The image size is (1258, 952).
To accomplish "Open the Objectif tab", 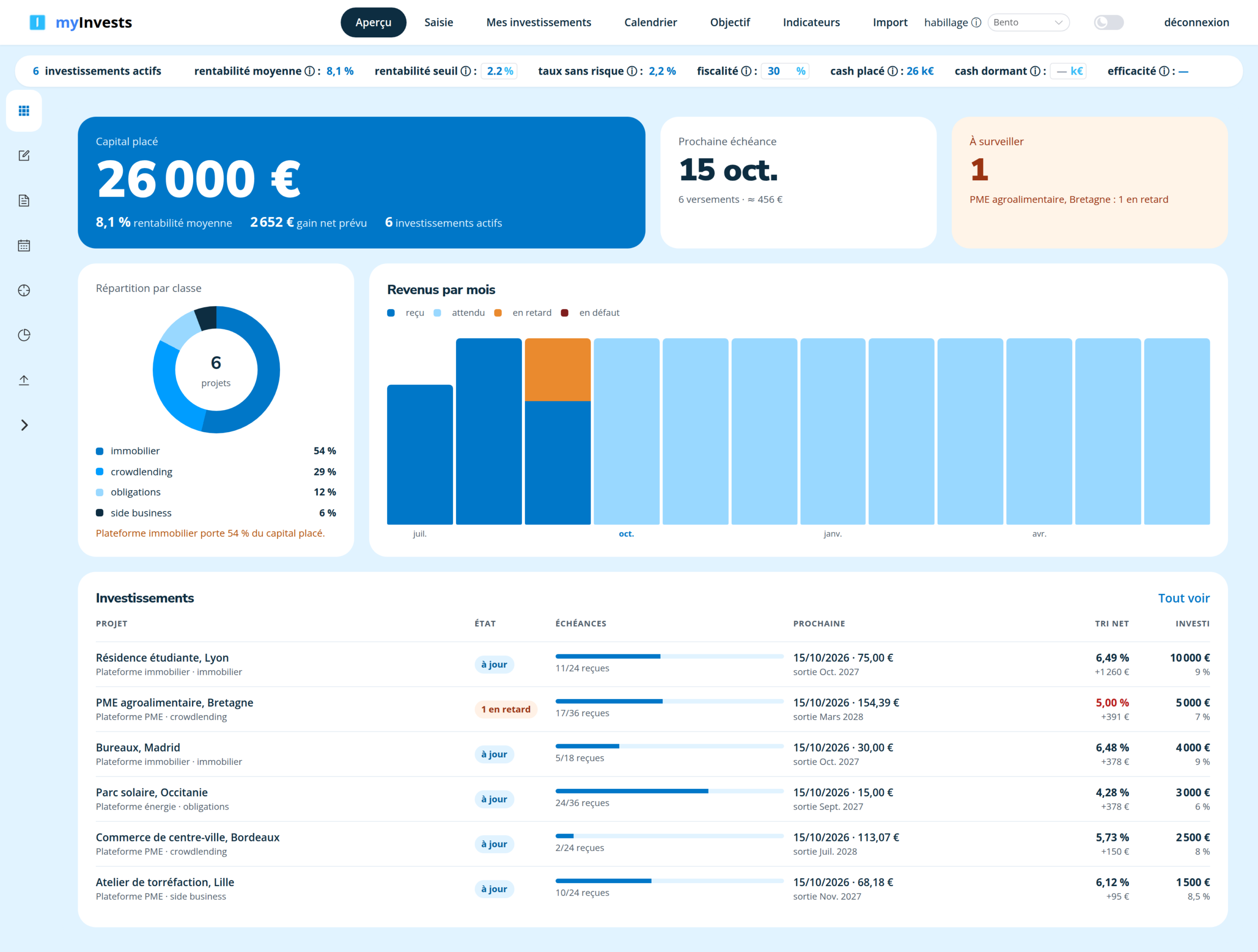I will pyautogui.click(x=730, y=22).
